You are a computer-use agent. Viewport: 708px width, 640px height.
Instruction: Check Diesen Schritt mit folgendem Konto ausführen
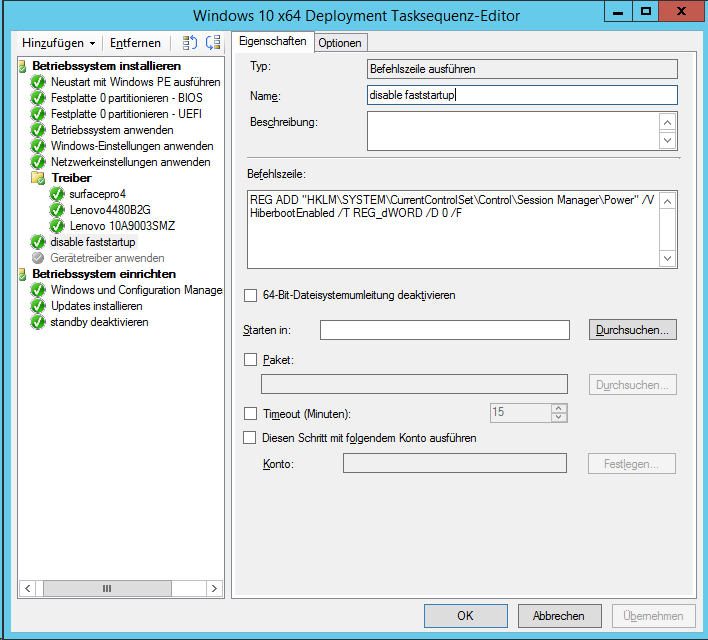[x=251, y=438]
